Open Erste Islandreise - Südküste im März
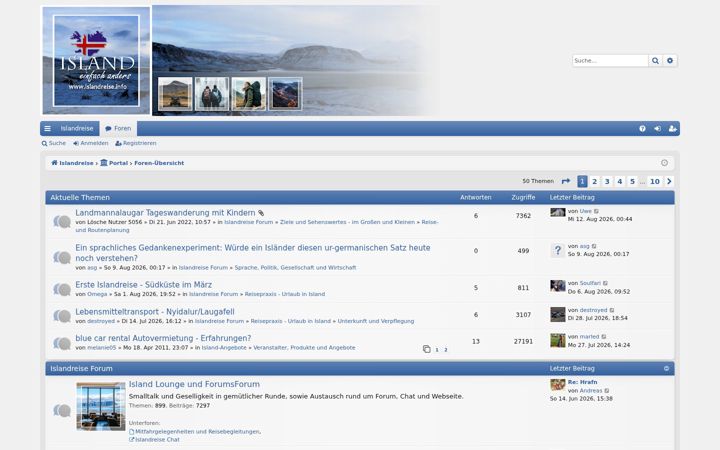 (144, 285)
